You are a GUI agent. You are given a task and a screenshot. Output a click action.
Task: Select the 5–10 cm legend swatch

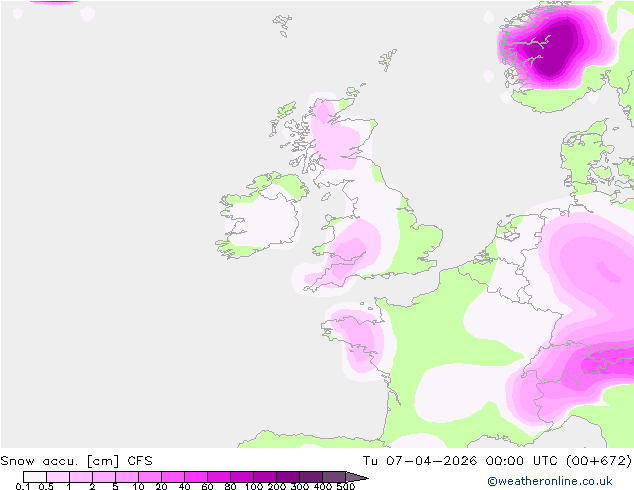click(127, 477)
